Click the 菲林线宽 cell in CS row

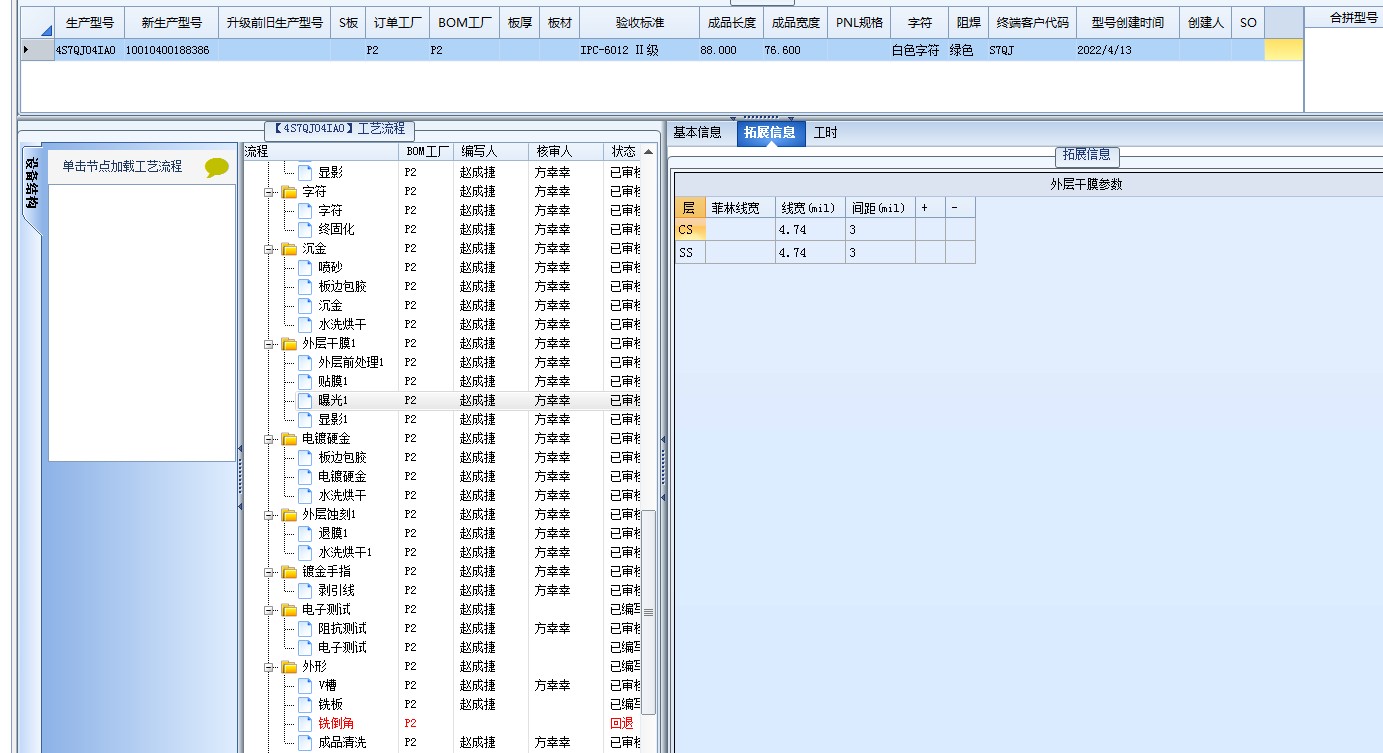point(740,230)
